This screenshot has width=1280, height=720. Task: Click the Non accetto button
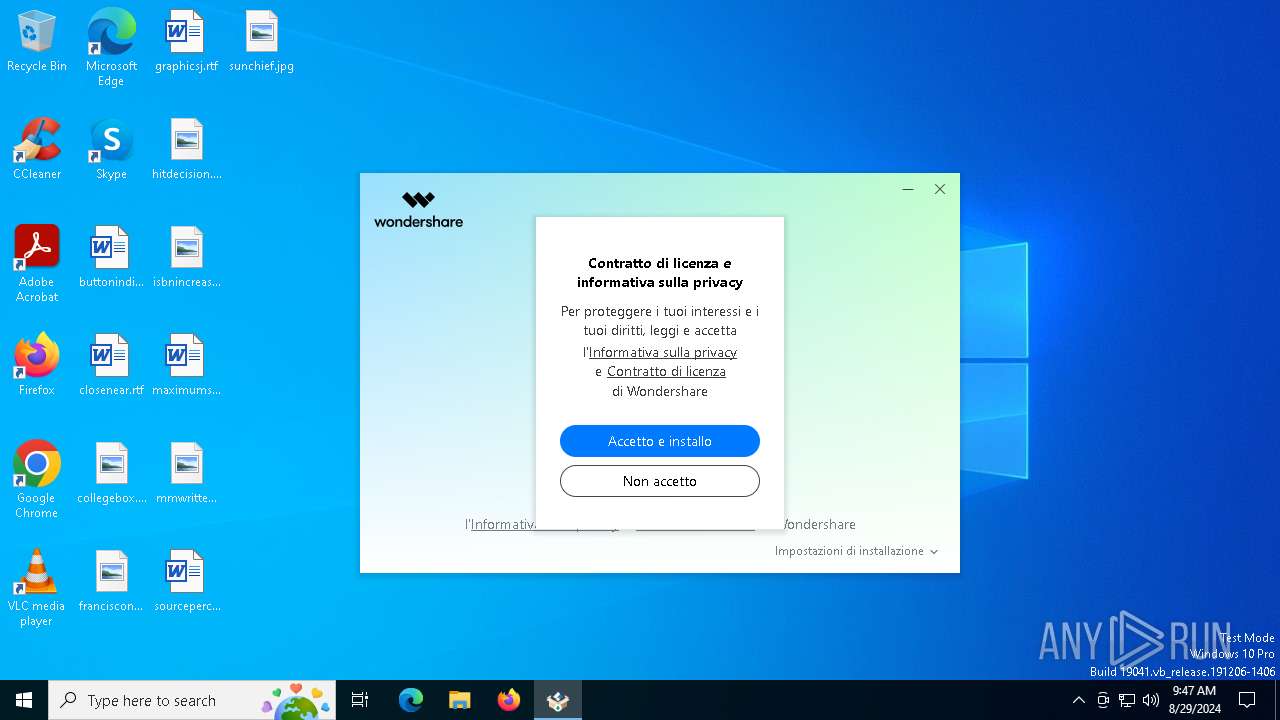pyautogui.click(x=660, y=481)
